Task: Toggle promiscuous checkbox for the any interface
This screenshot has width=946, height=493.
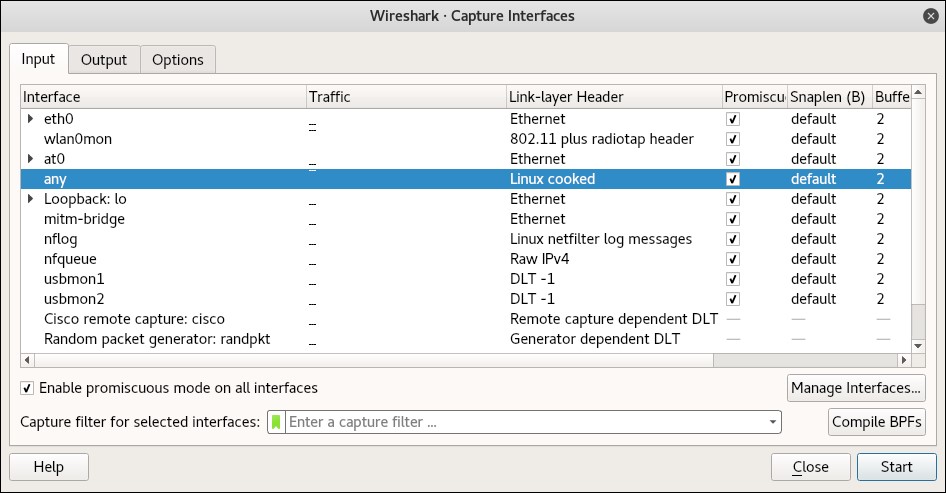Action: (x=732, y=179)
